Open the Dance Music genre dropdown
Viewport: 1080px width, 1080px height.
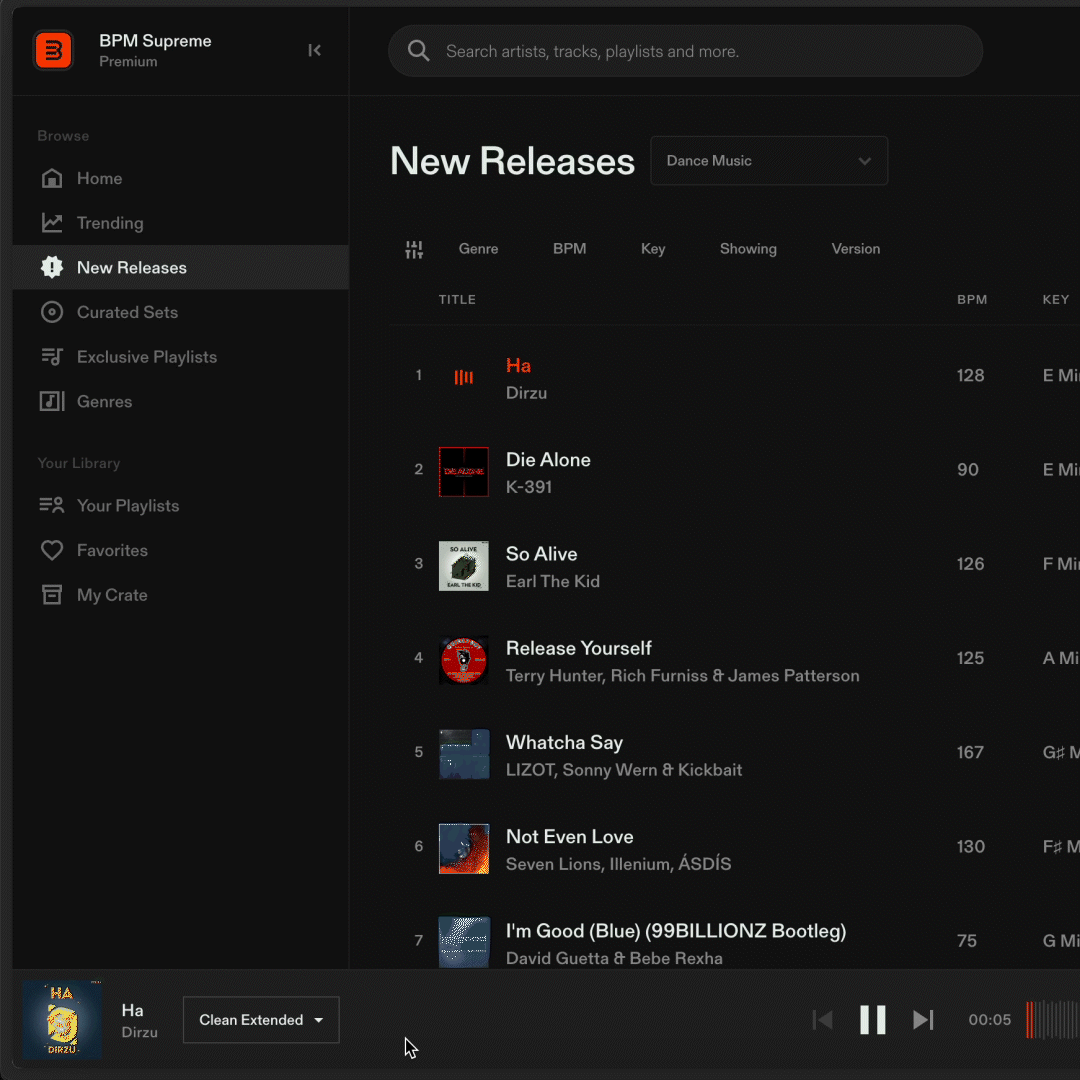[769, 160]
